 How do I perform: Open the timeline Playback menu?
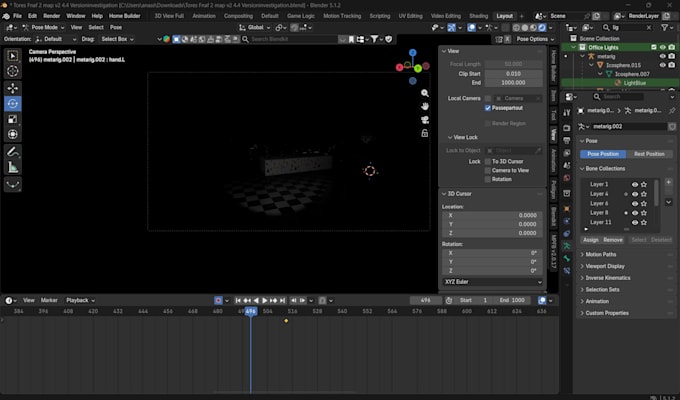pos(80,300)
